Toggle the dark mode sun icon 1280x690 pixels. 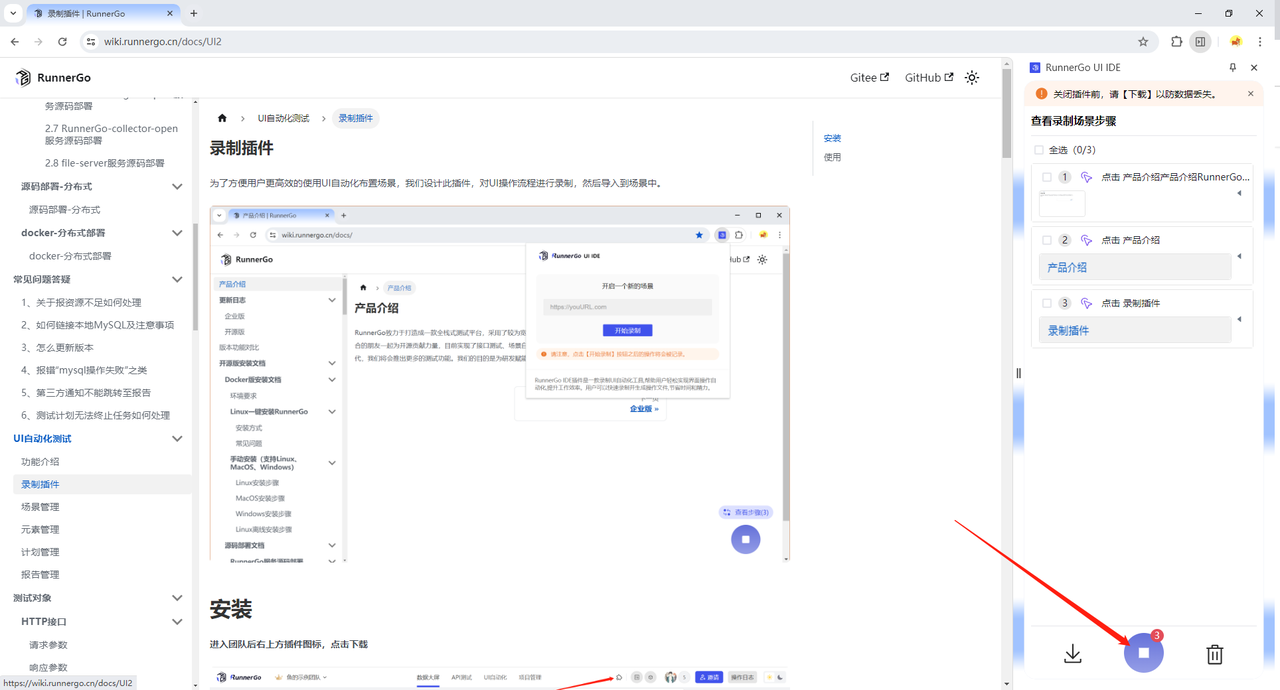point(972,78)
